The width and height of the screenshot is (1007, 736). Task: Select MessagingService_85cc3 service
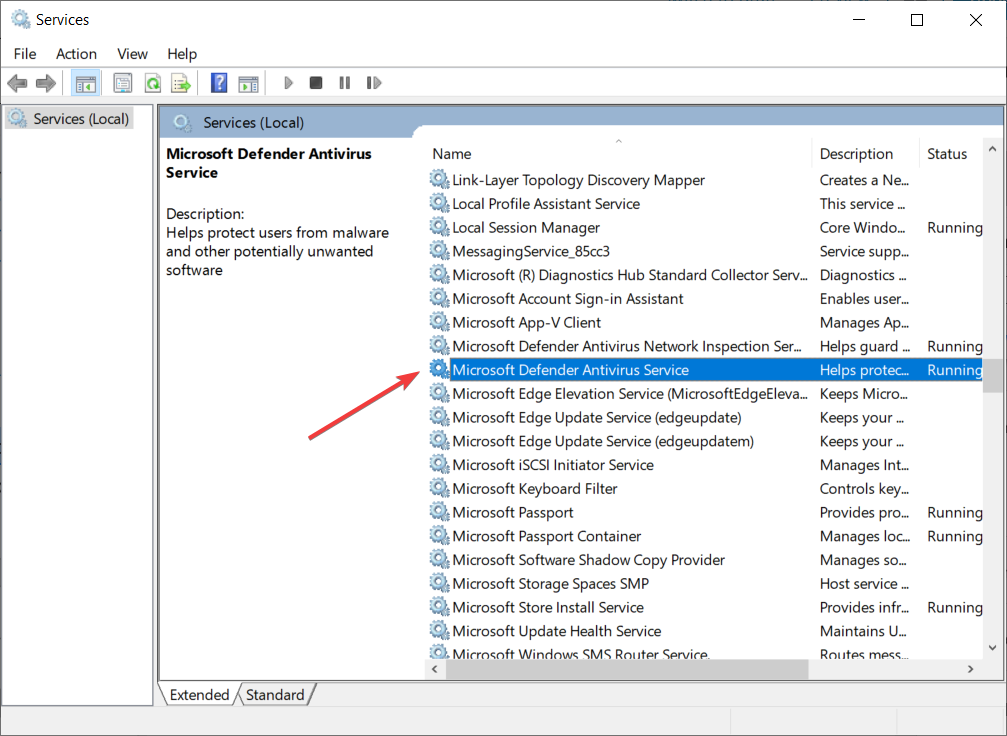point(531,252)
